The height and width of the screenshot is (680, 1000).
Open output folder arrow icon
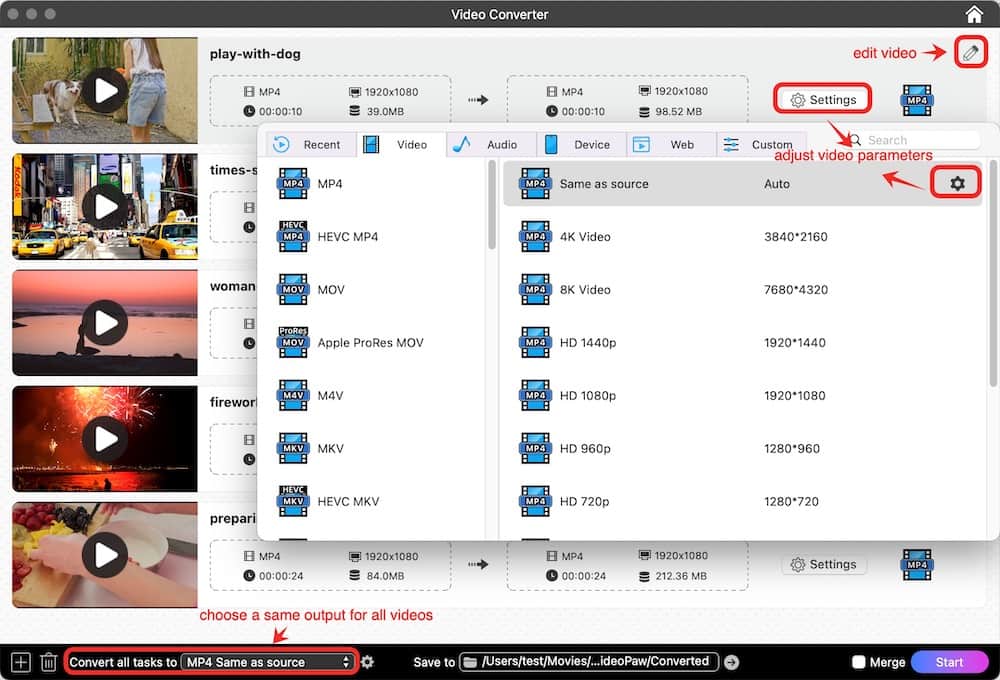click(731, 662)
